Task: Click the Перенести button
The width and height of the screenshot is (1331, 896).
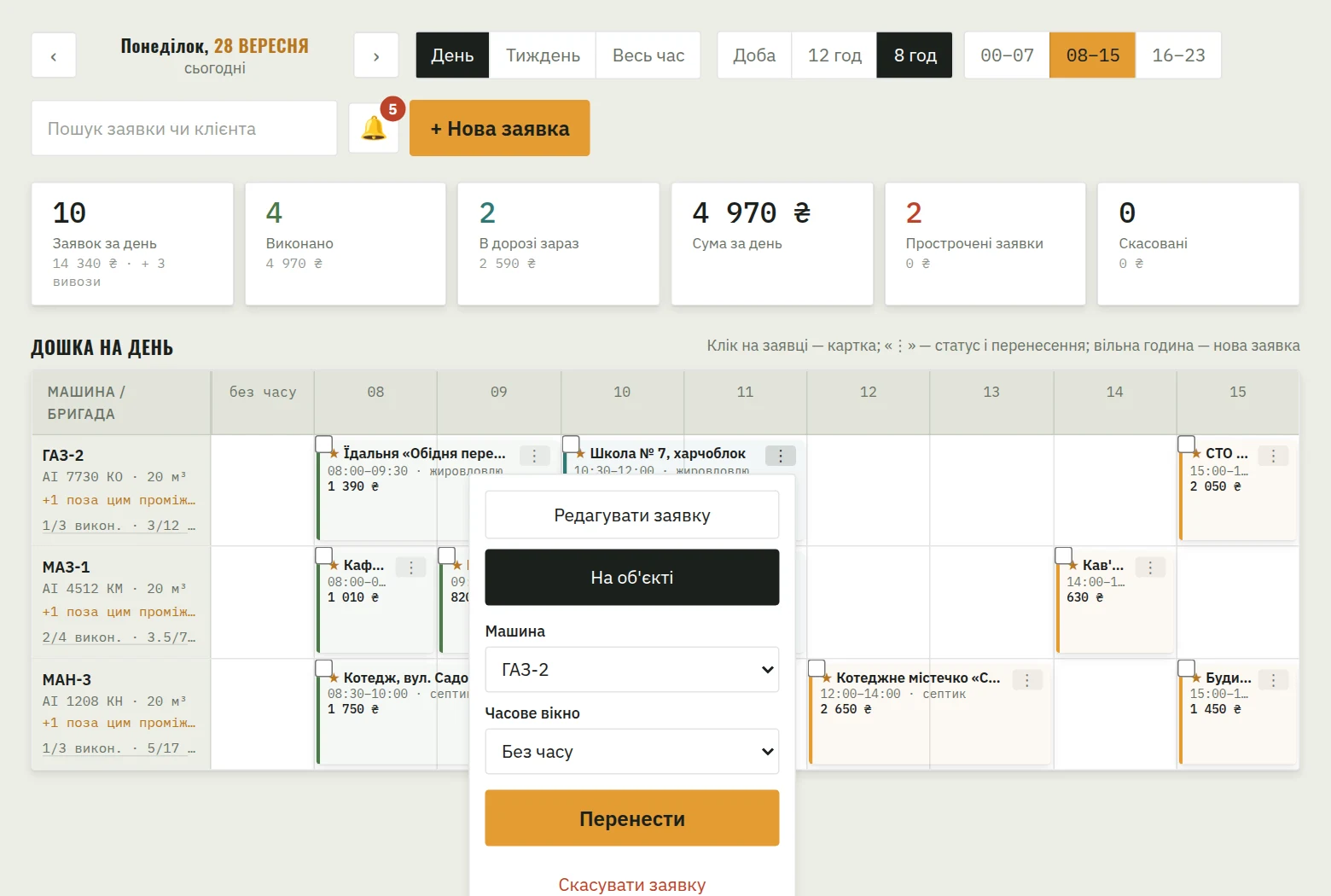Action: click(632, 818)
